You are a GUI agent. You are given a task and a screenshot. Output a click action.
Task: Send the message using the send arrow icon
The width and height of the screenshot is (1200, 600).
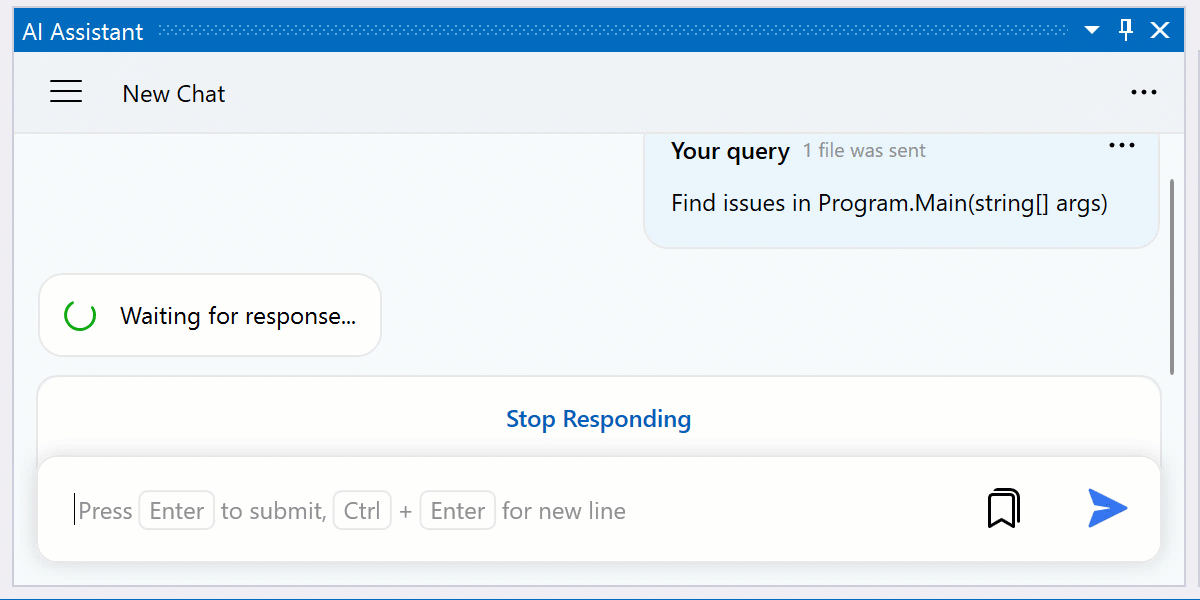[x=1108, y=509]
